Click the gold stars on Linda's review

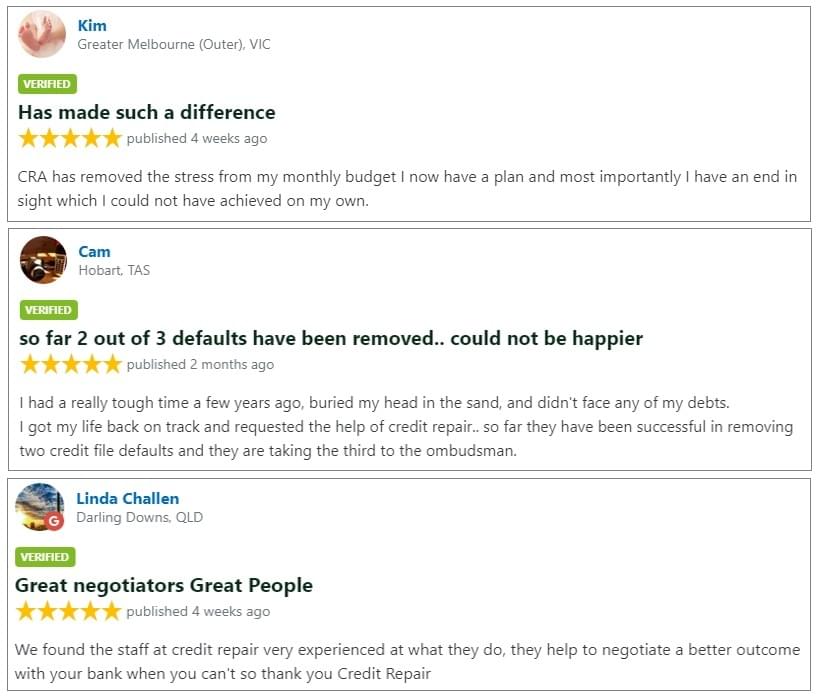(68, 611)
